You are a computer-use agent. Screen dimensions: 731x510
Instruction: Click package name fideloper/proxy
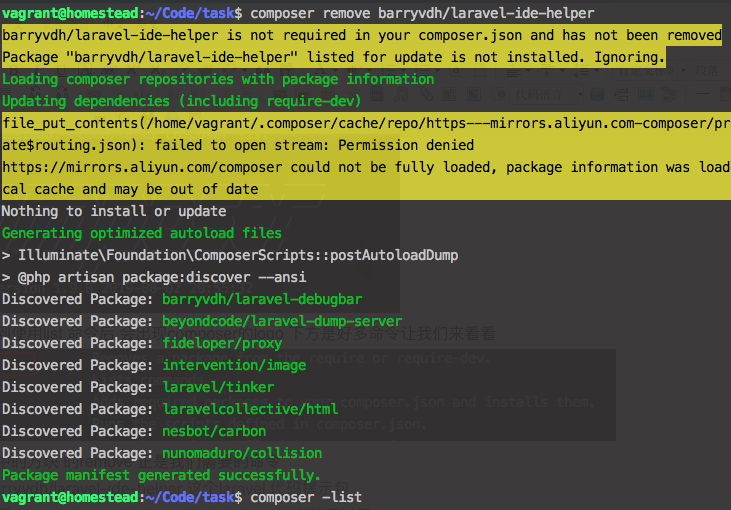222,343
